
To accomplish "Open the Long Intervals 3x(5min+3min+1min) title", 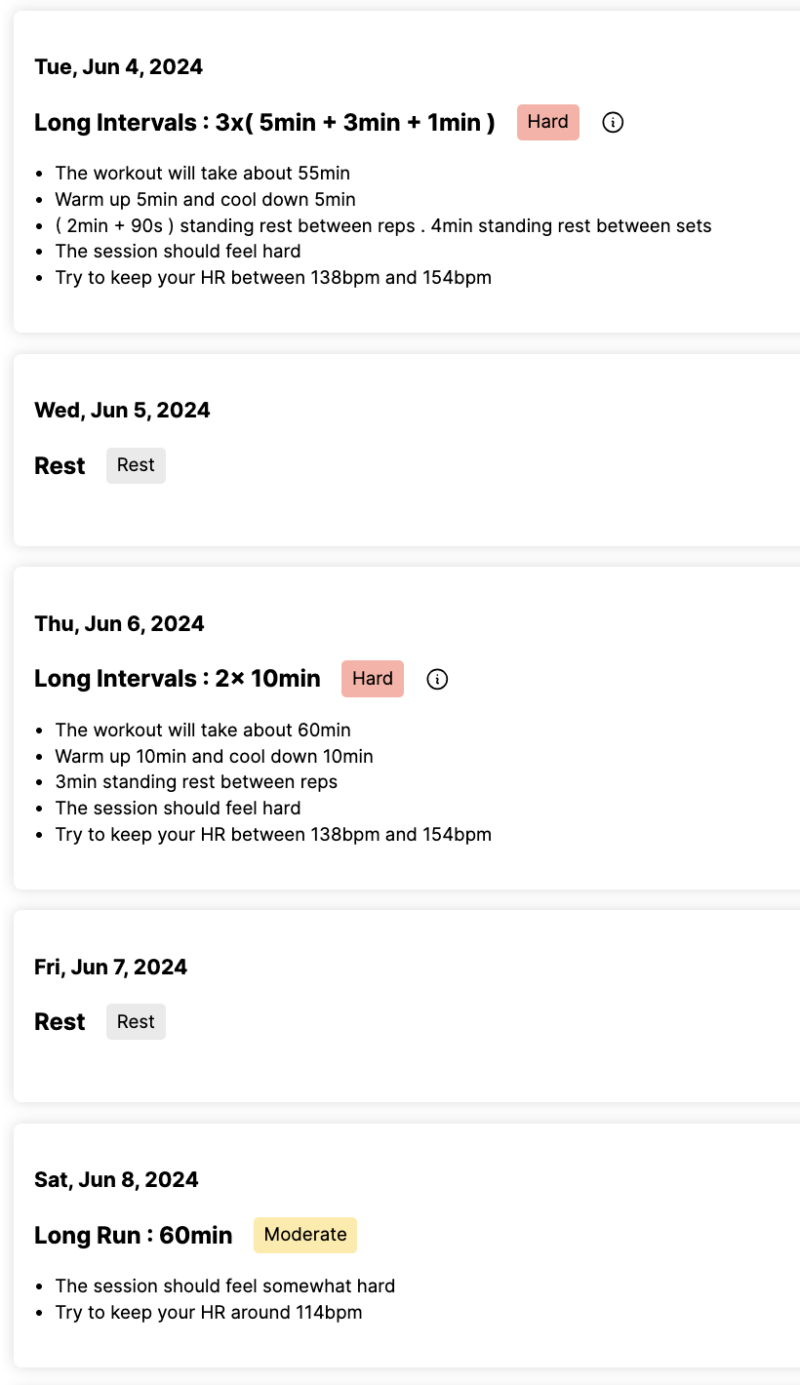I will coord(264,123).
